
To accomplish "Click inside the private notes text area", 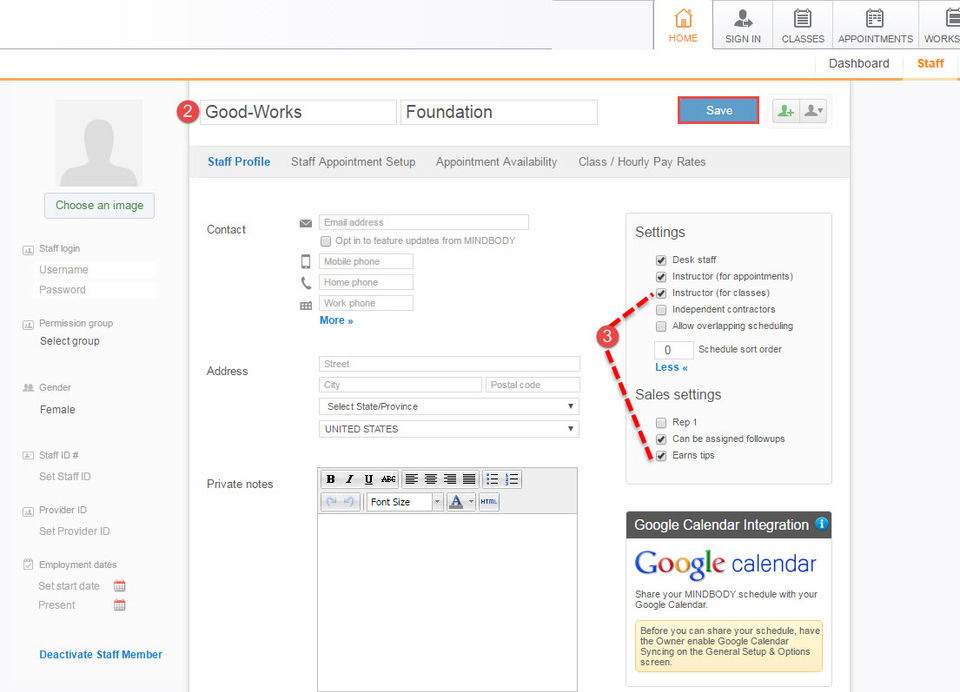I will point(447,603).
